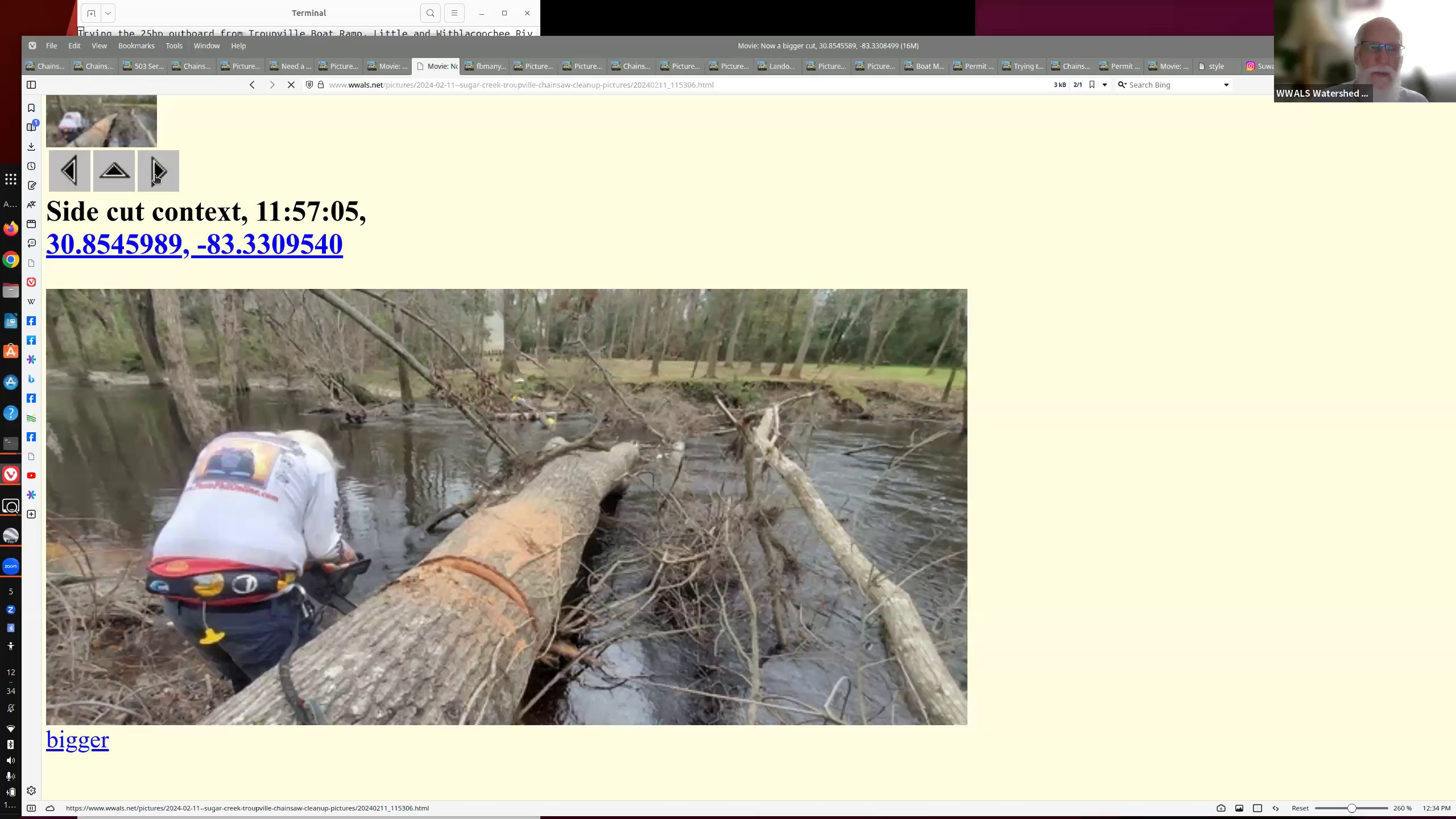Open the Translate panel icon
1456x819 pixels.
pyautogui.click(x=31, y=205)
